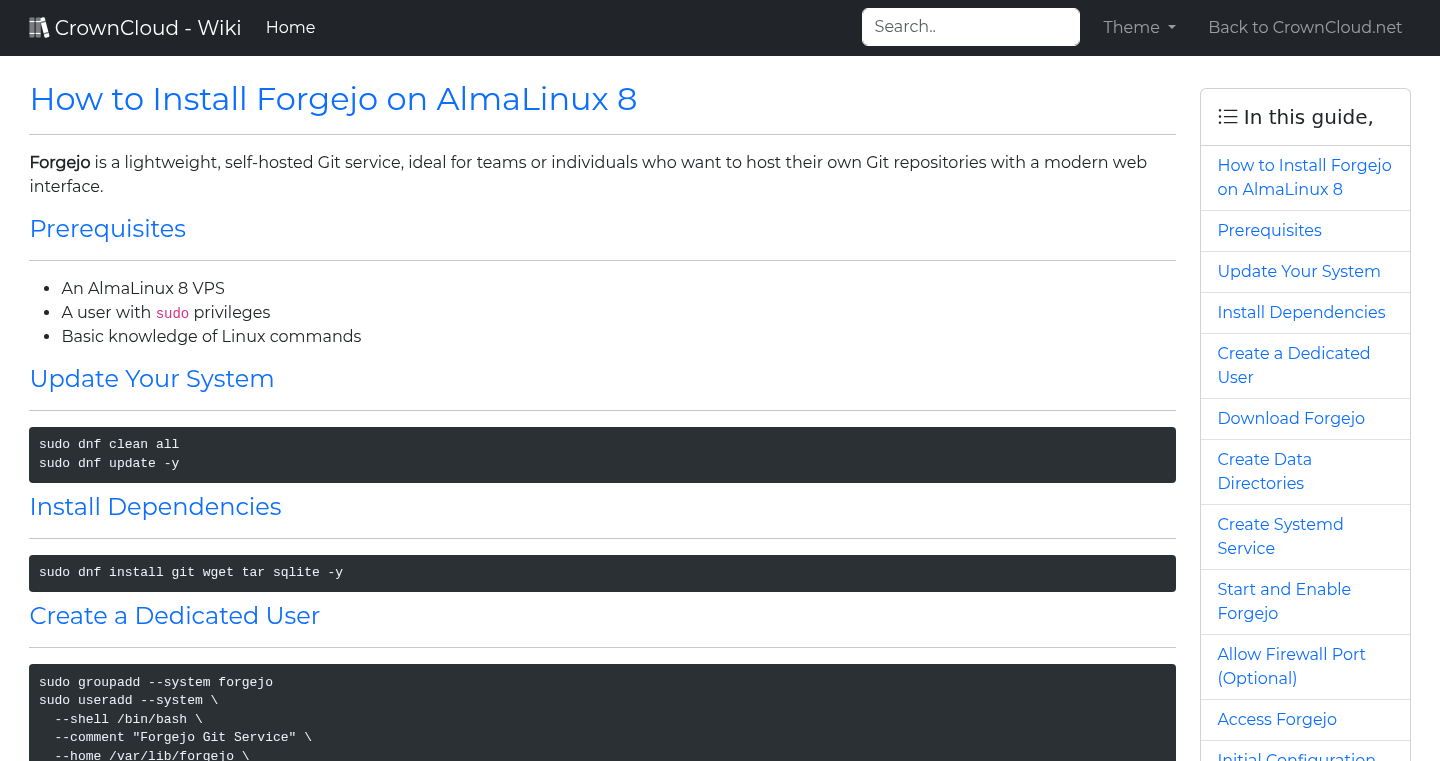Expand the Theme selector in the navbar
Image resolution: width=1440 pixels, height=761 pixels.
pos(1139,27)
